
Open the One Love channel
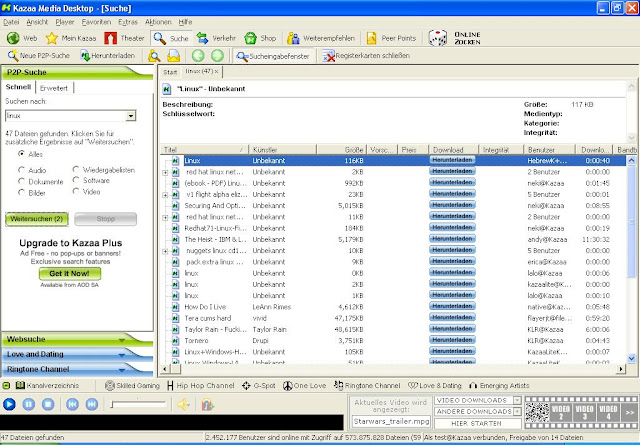pos(304,385)
